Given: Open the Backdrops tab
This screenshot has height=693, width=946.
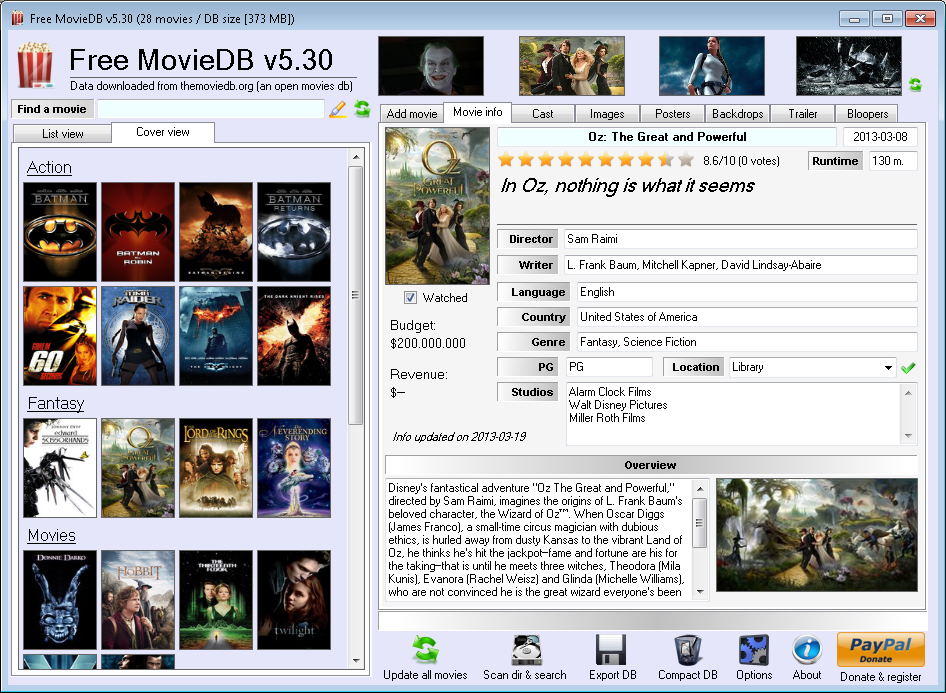Looking at the screenshot, I should 737,113.
